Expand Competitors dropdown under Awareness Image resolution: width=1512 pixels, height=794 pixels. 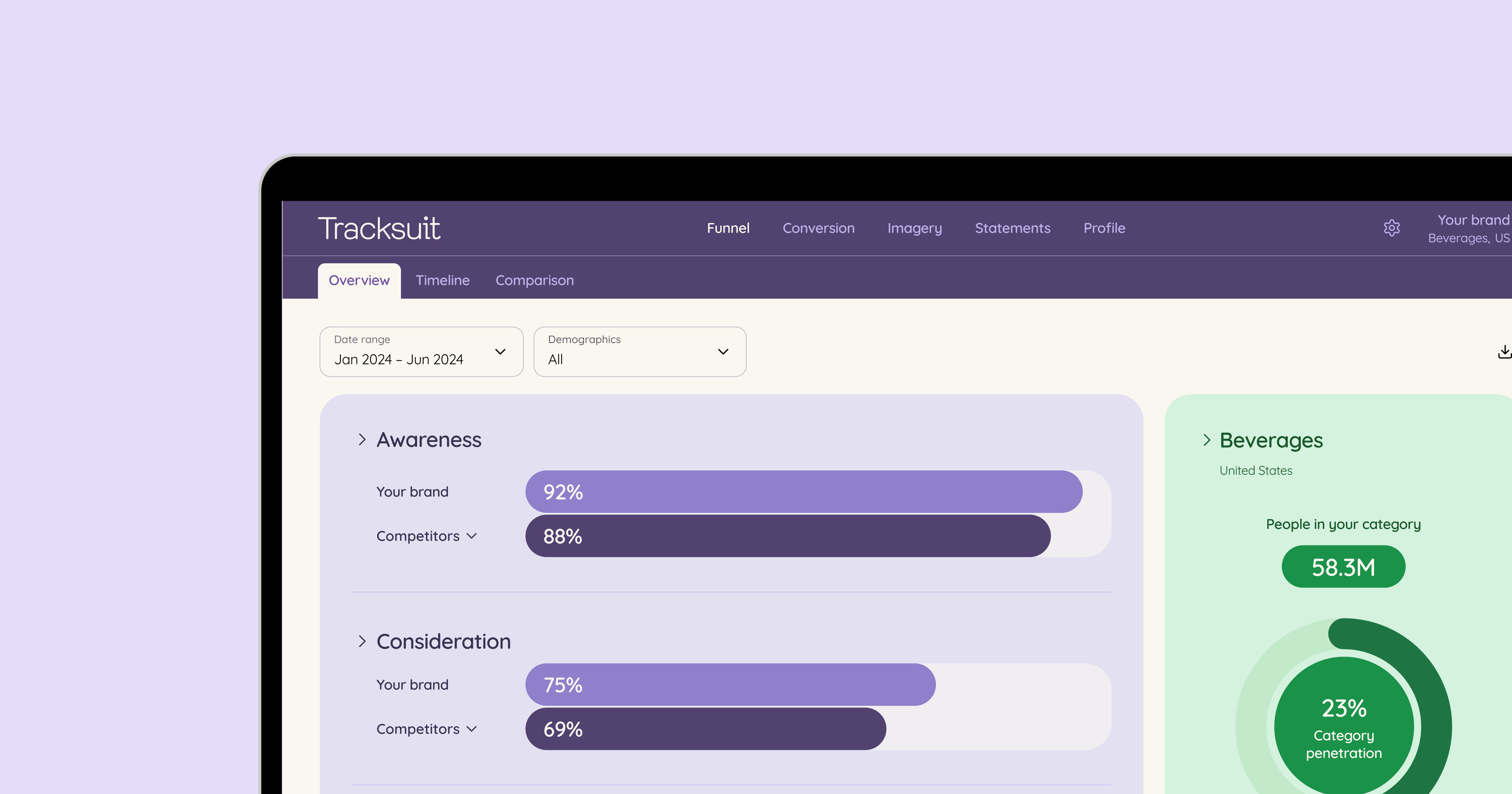pyautogui.click(x=427, y=536)
